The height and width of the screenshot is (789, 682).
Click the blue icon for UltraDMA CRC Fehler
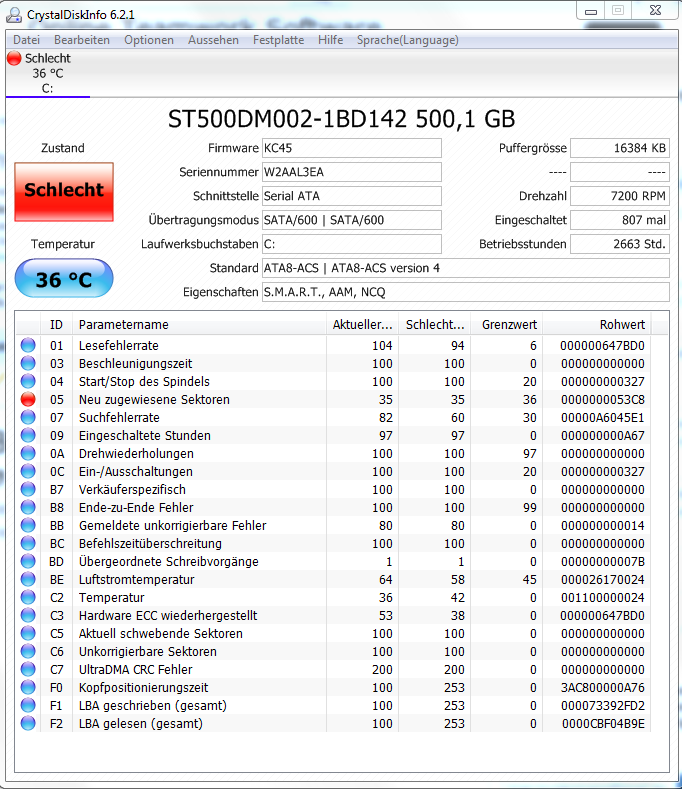tap(28, 669)
